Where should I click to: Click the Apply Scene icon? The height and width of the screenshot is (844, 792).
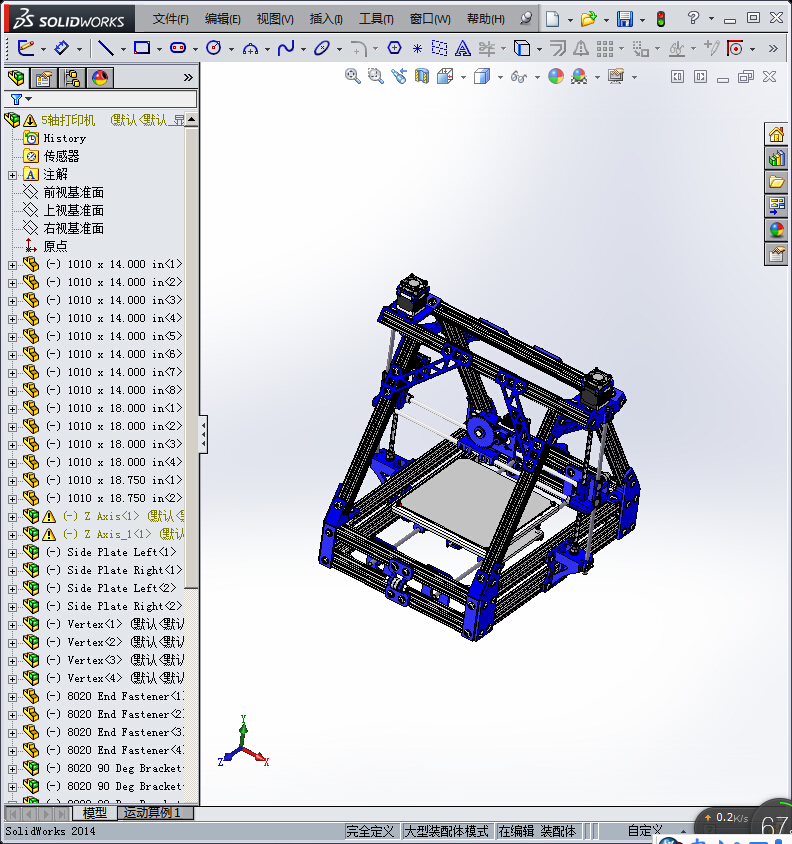[579, 76]
